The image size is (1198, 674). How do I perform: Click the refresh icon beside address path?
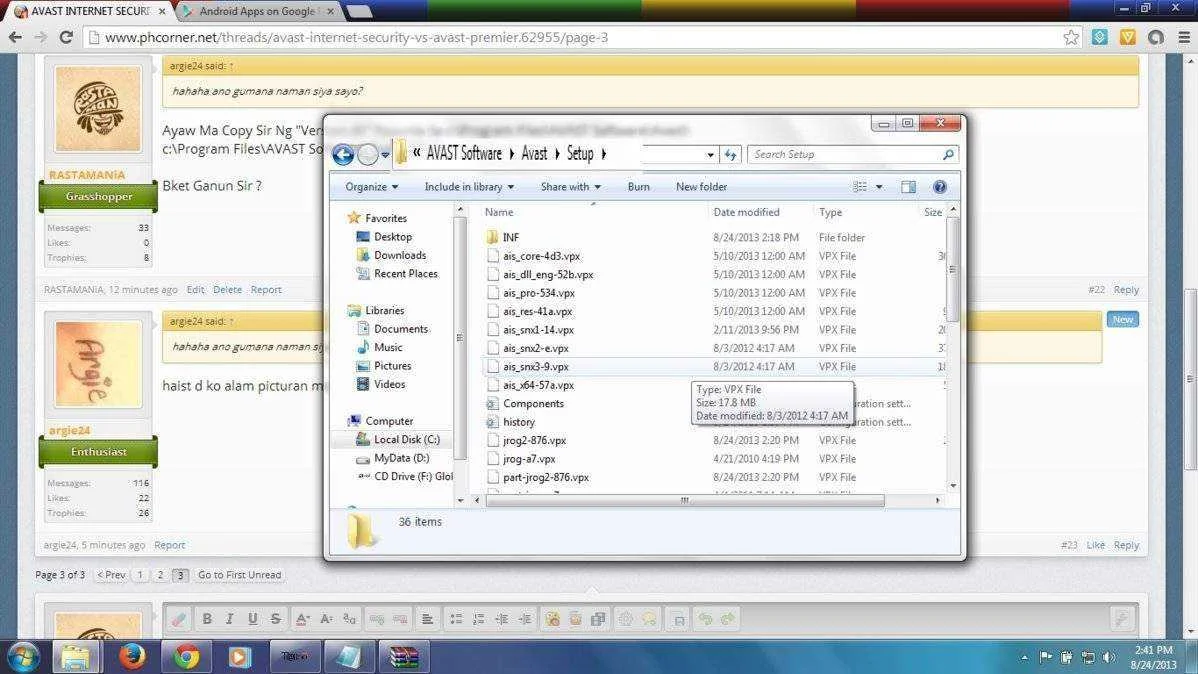[730, 154]
